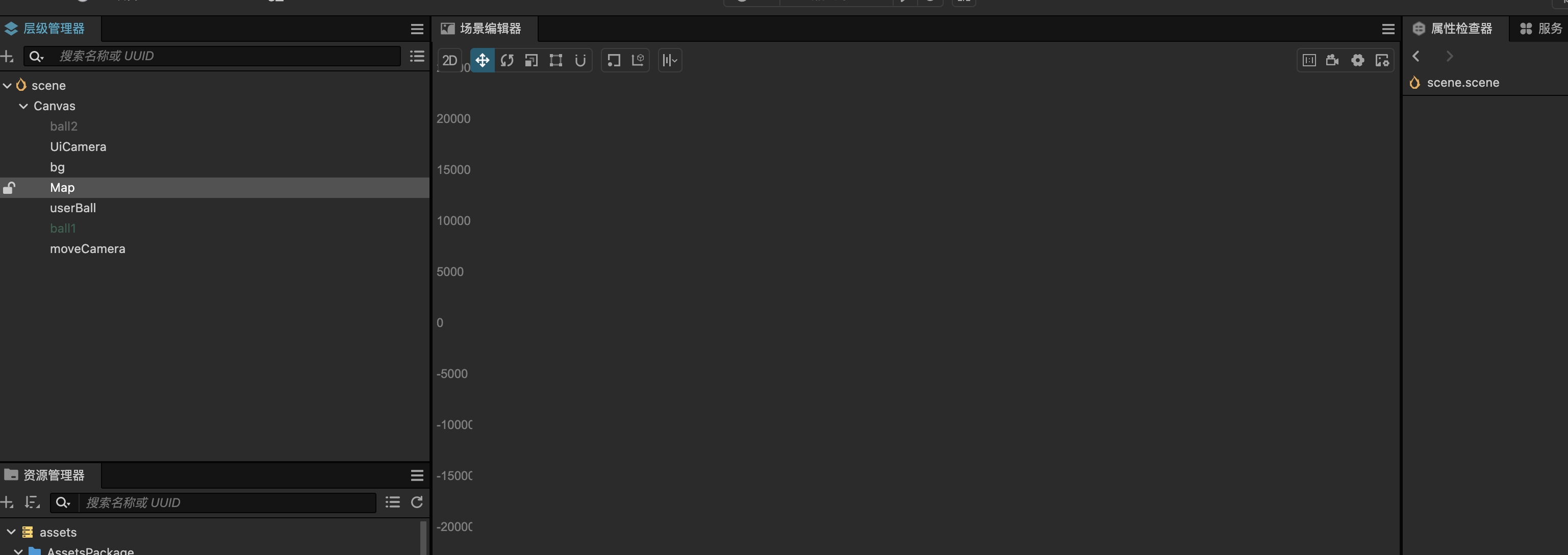The height and width of the screenshot is (555, 1568).
Task: Select the Scale transform tool
Action: pos(532,60)
